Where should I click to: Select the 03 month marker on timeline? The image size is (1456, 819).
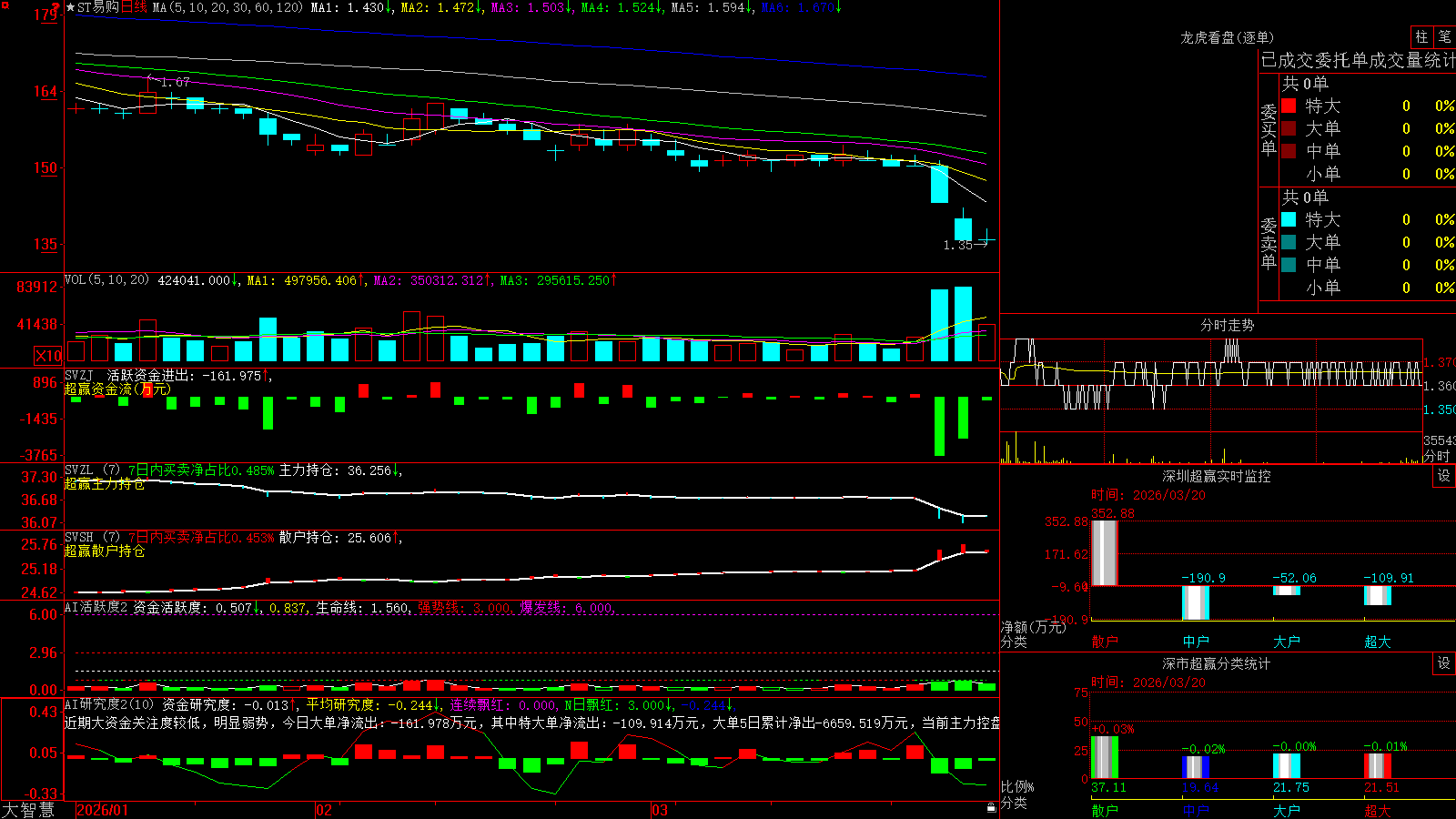(660, 810)
